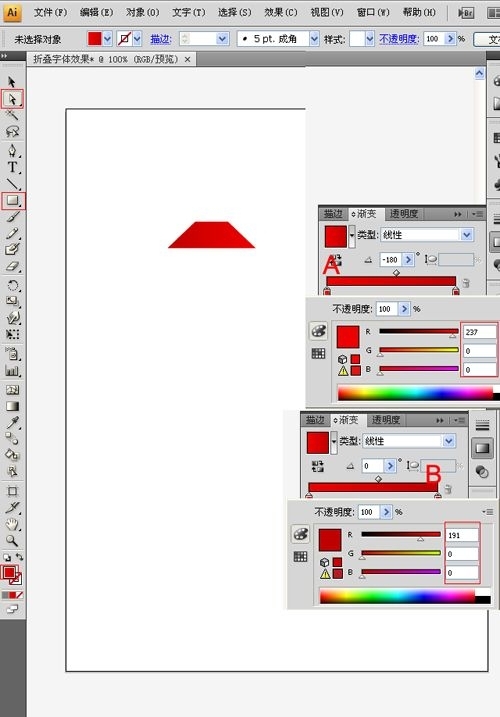500x717 pixels.
Task: Open stroke color dropdown in control bar
Action: pyautogui.click(x=137, y=39)
